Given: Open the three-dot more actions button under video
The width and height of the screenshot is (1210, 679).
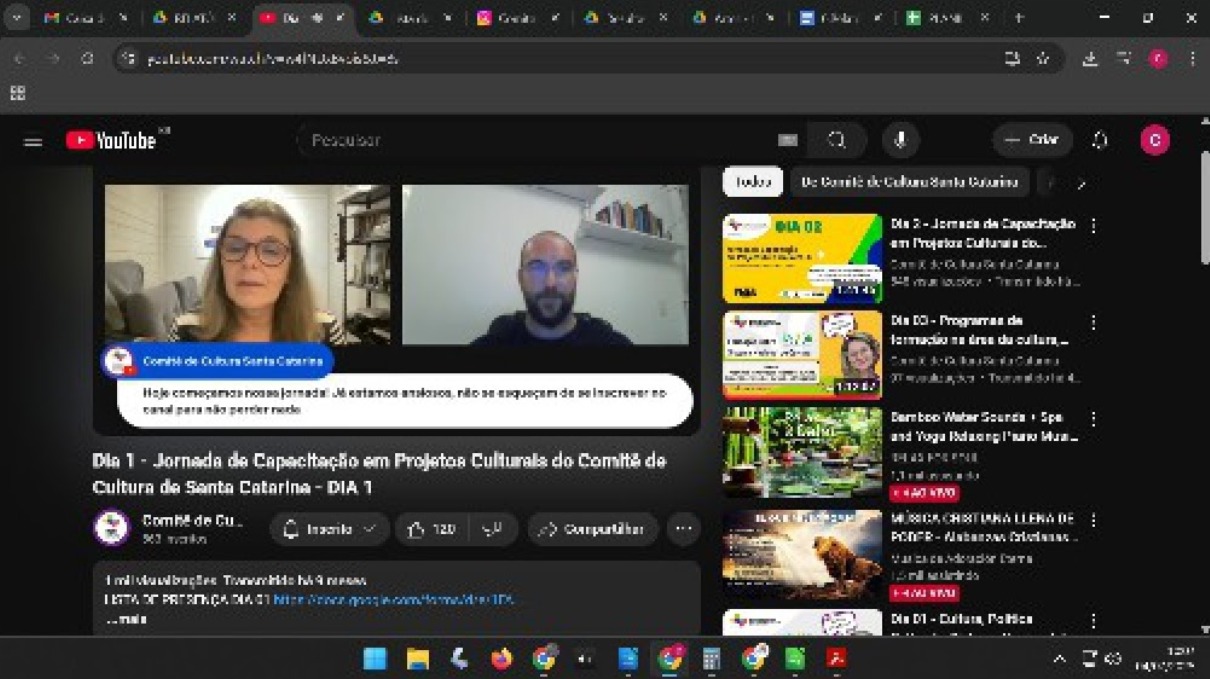Looking at the screenshot, I should pos(683,529).
